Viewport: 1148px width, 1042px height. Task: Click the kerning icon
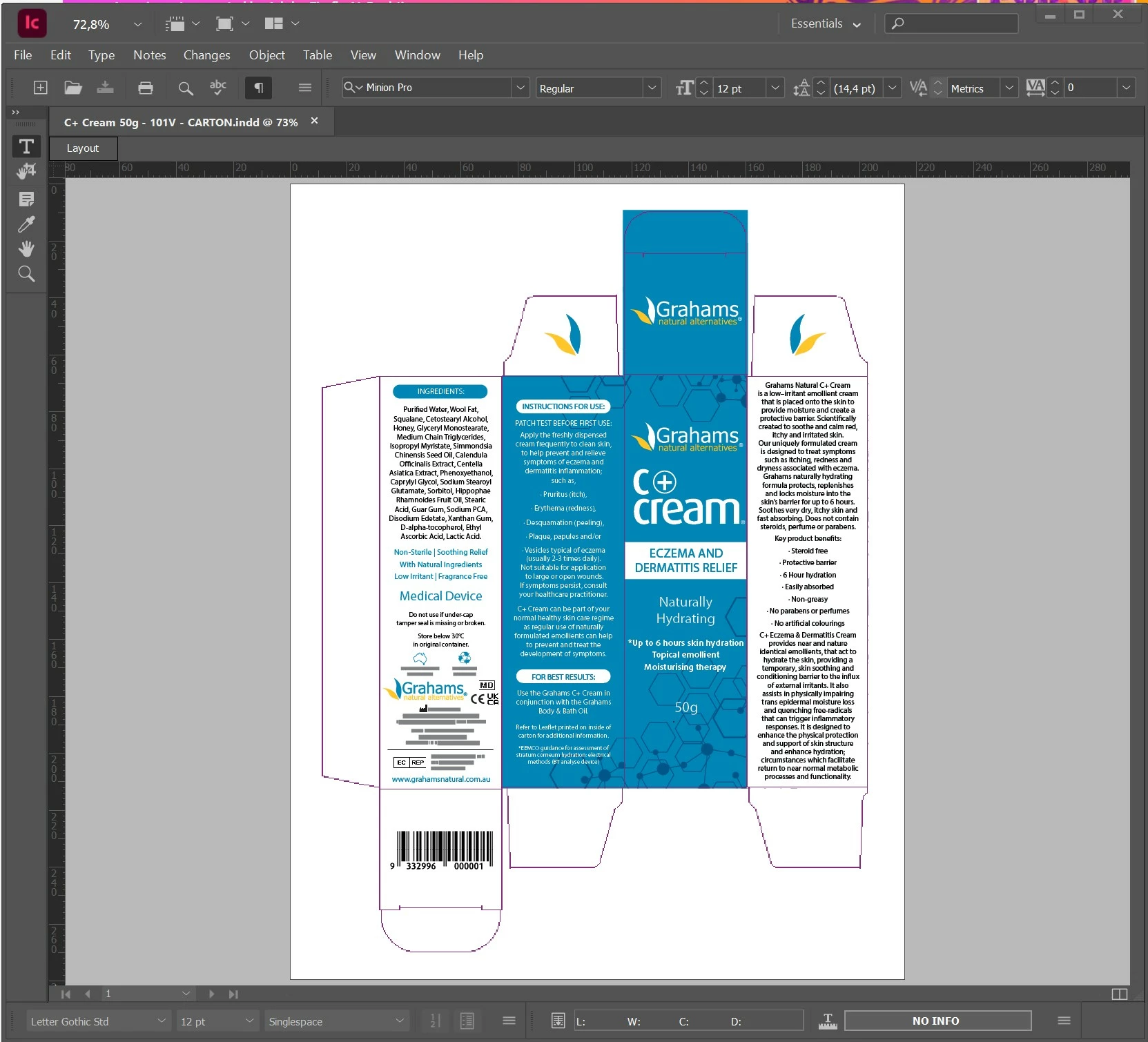(918, 88)
